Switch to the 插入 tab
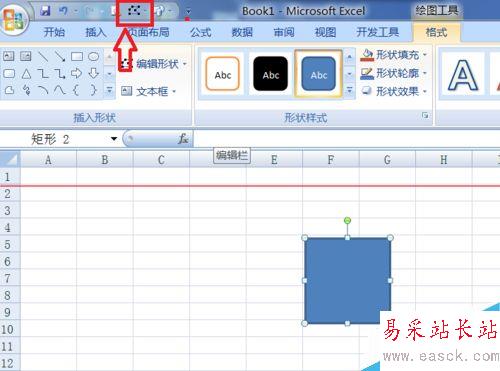The height and width of the screenshot is (371, 500). pos(96,32)
